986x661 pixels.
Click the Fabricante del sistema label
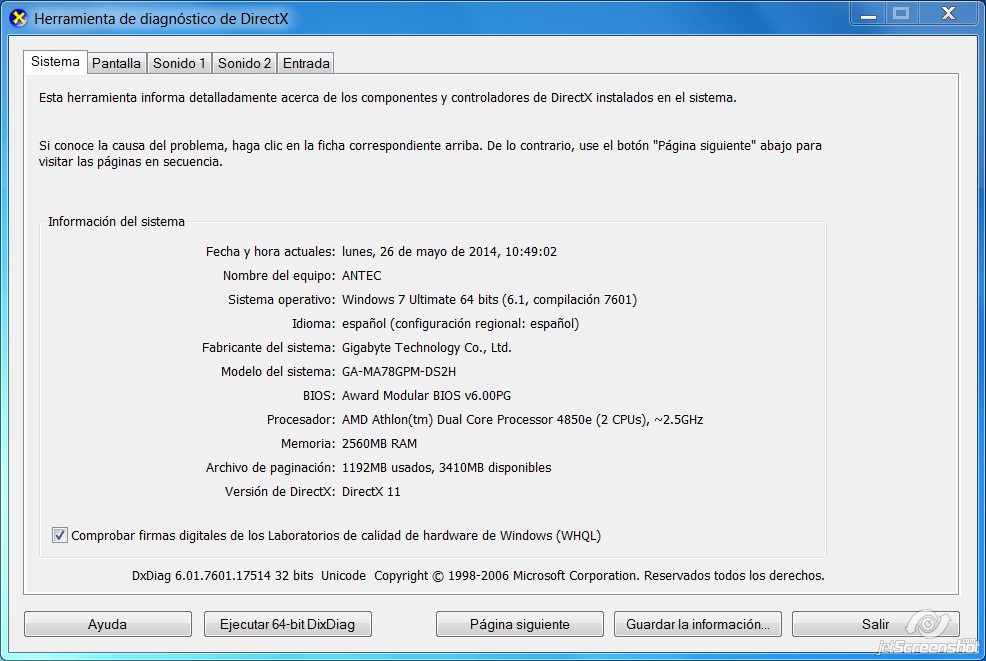click(x=269, y=347)
